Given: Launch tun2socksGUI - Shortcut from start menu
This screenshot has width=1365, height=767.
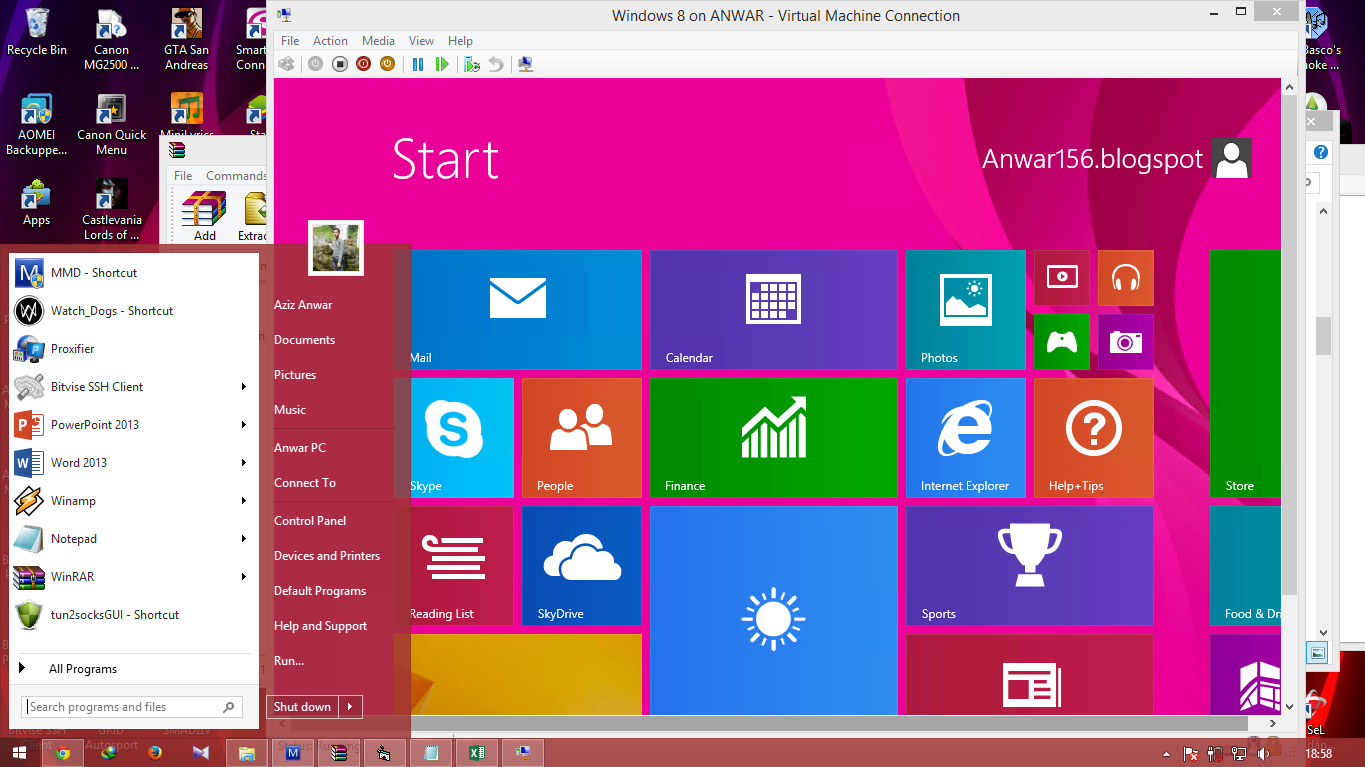Looking at the screenshot, I should click(134, 615).
